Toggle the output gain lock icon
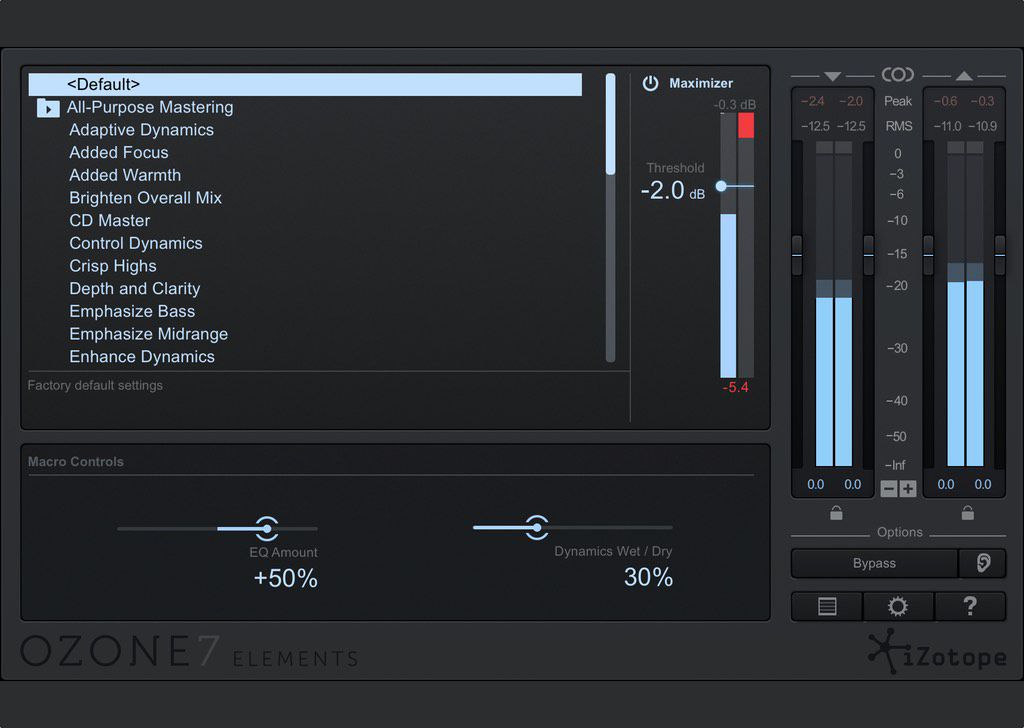 pos(968,513)
